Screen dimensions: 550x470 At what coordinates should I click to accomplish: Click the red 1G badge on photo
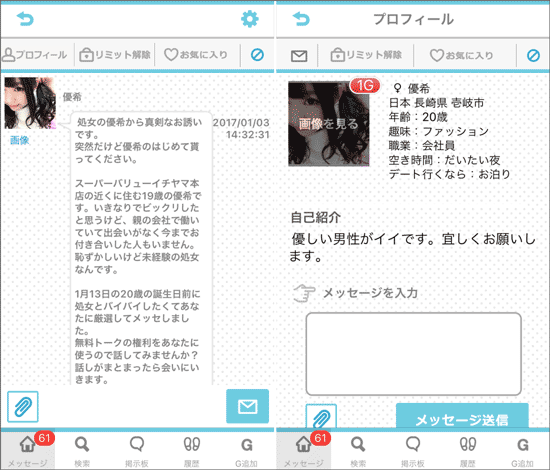coord(365,85)
